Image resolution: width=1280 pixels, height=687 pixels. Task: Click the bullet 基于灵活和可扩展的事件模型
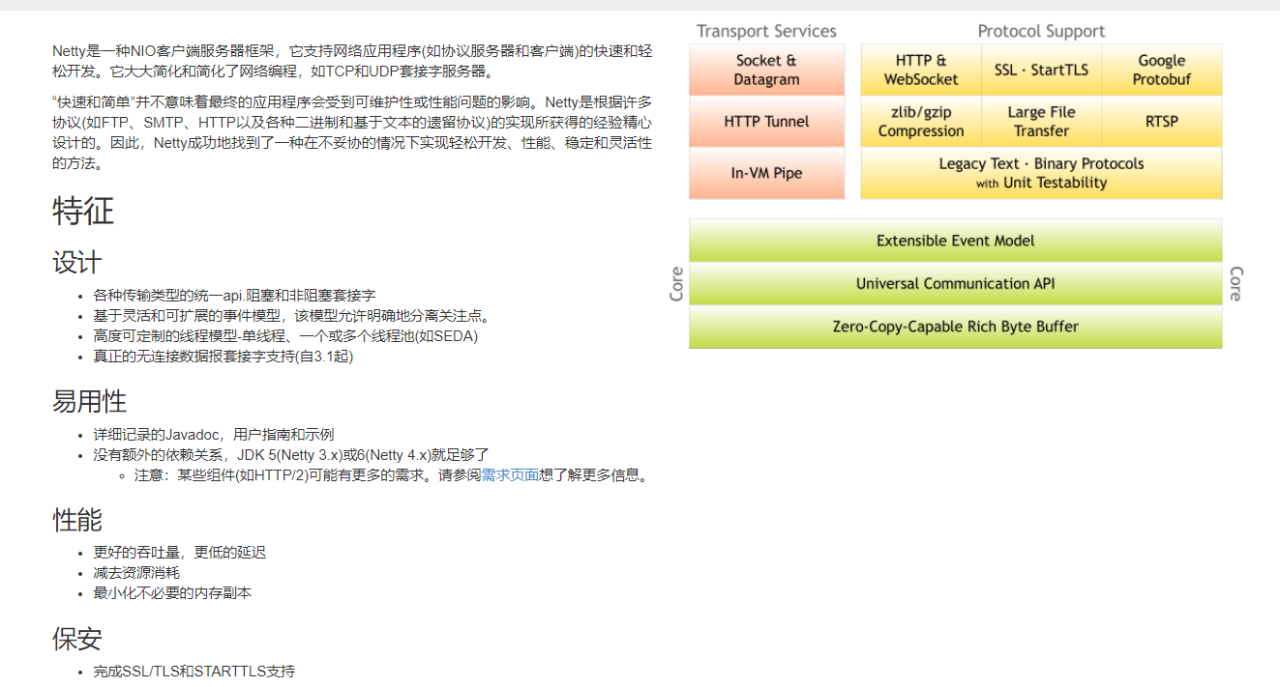293,316
